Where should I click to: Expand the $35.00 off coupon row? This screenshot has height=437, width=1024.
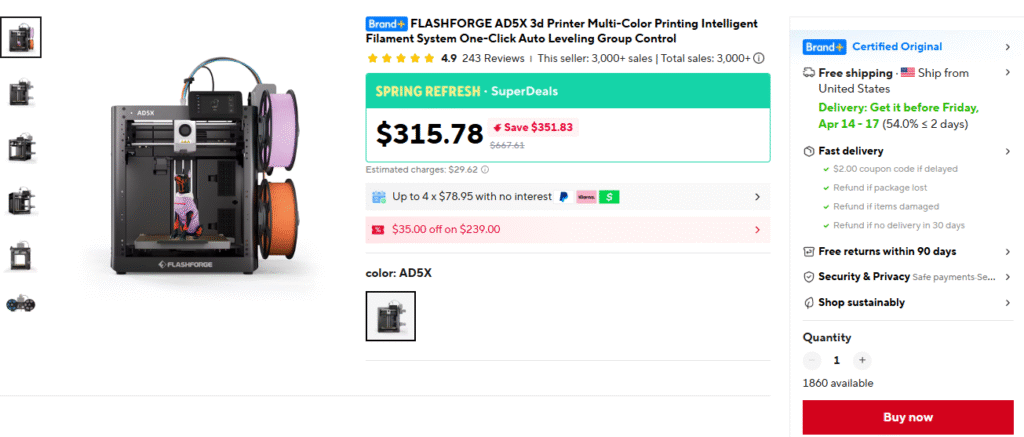tap(757, 229)
